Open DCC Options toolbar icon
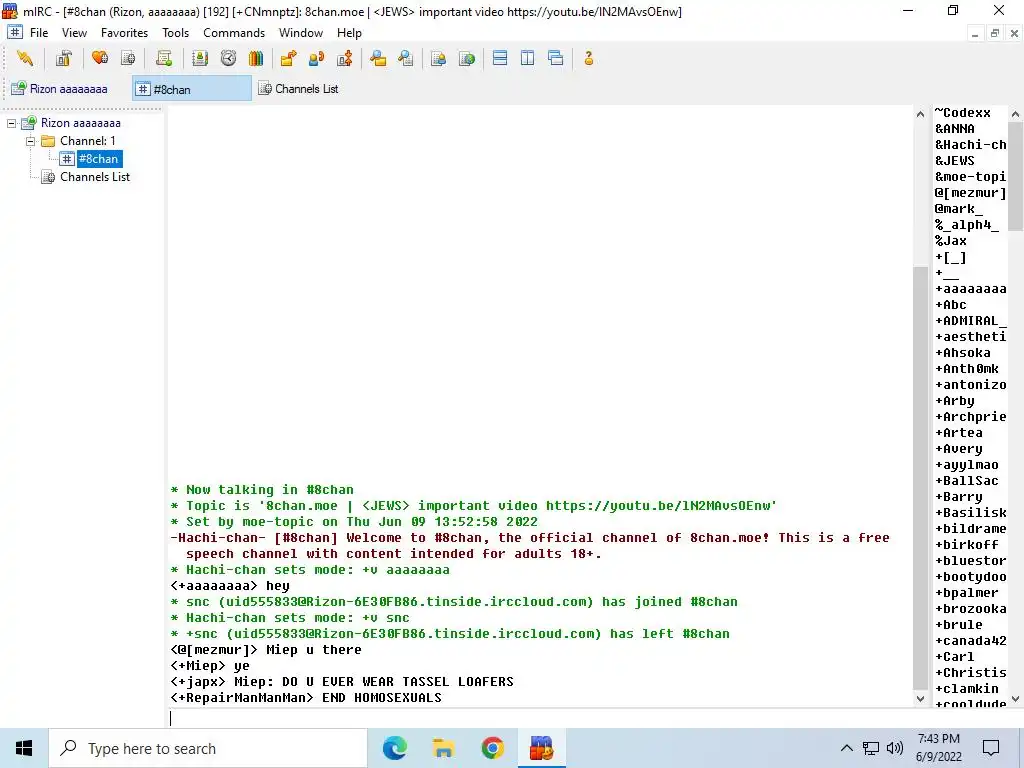The image size is (1024, 768). click(345, 59)
